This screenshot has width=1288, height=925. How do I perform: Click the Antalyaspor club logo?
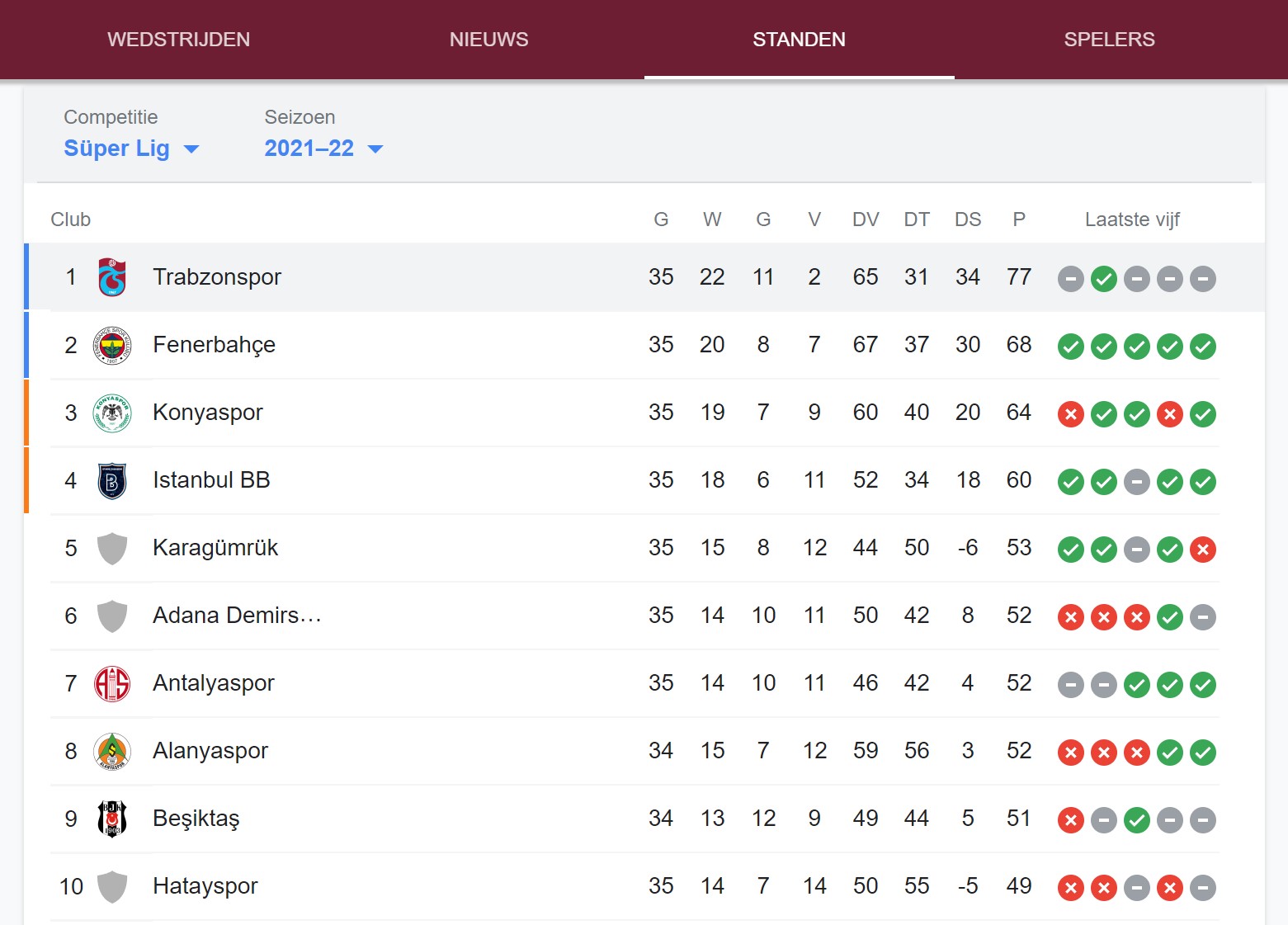(112, 683)
